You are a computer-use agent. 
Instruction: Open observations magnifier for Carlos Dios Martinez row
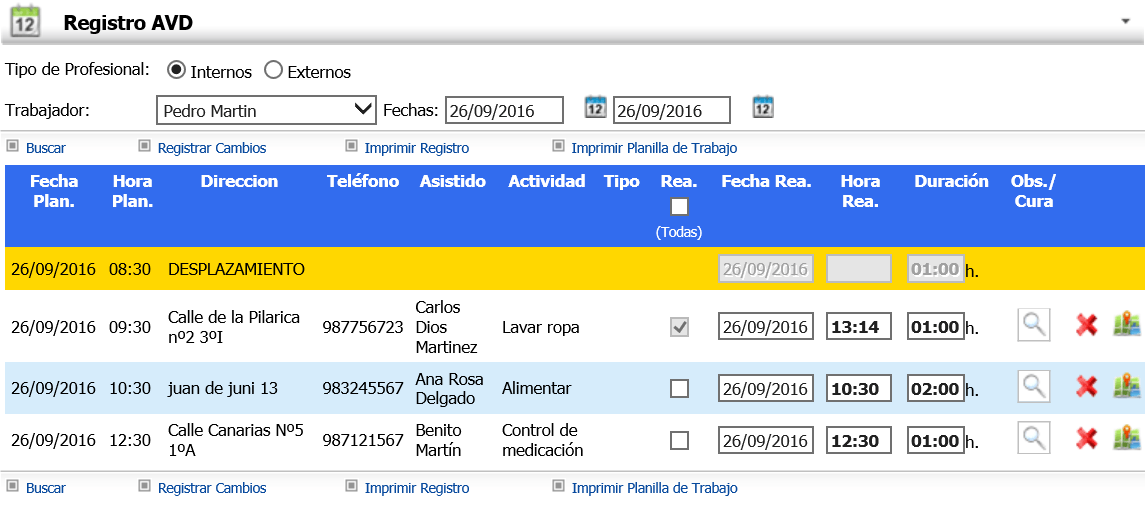1033,325
